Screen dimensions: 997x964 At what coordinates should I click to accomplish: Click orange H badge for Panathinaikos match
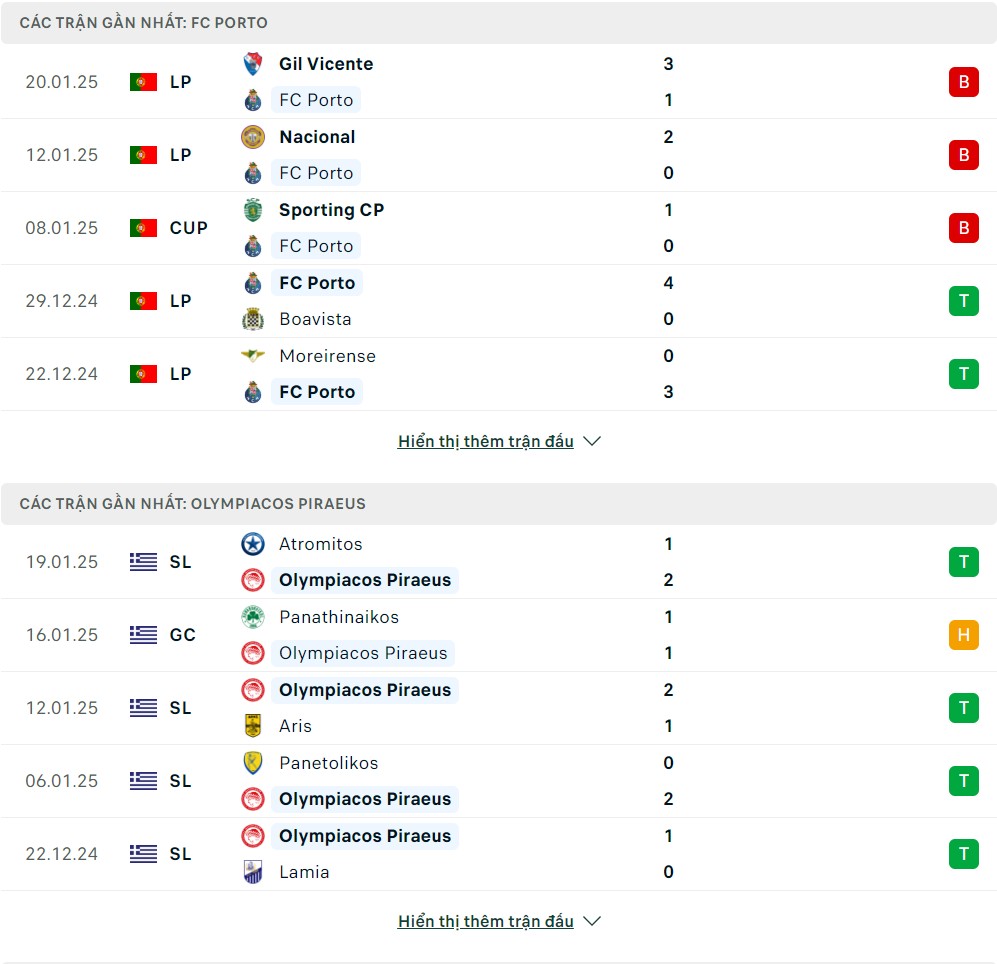963,635
